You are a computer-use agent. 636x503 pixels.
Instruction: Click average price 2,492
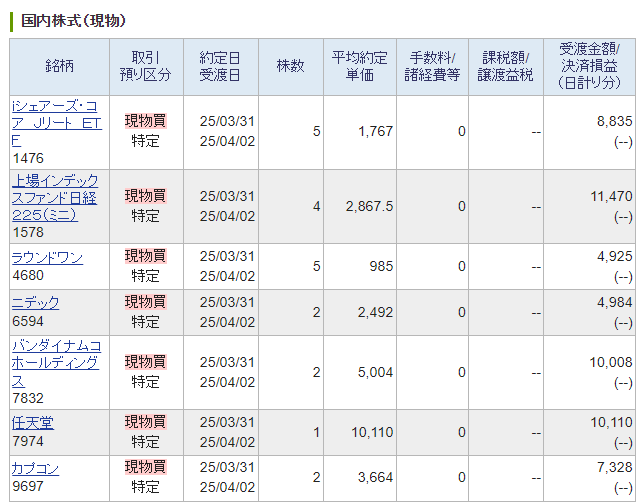click(376, 313)
